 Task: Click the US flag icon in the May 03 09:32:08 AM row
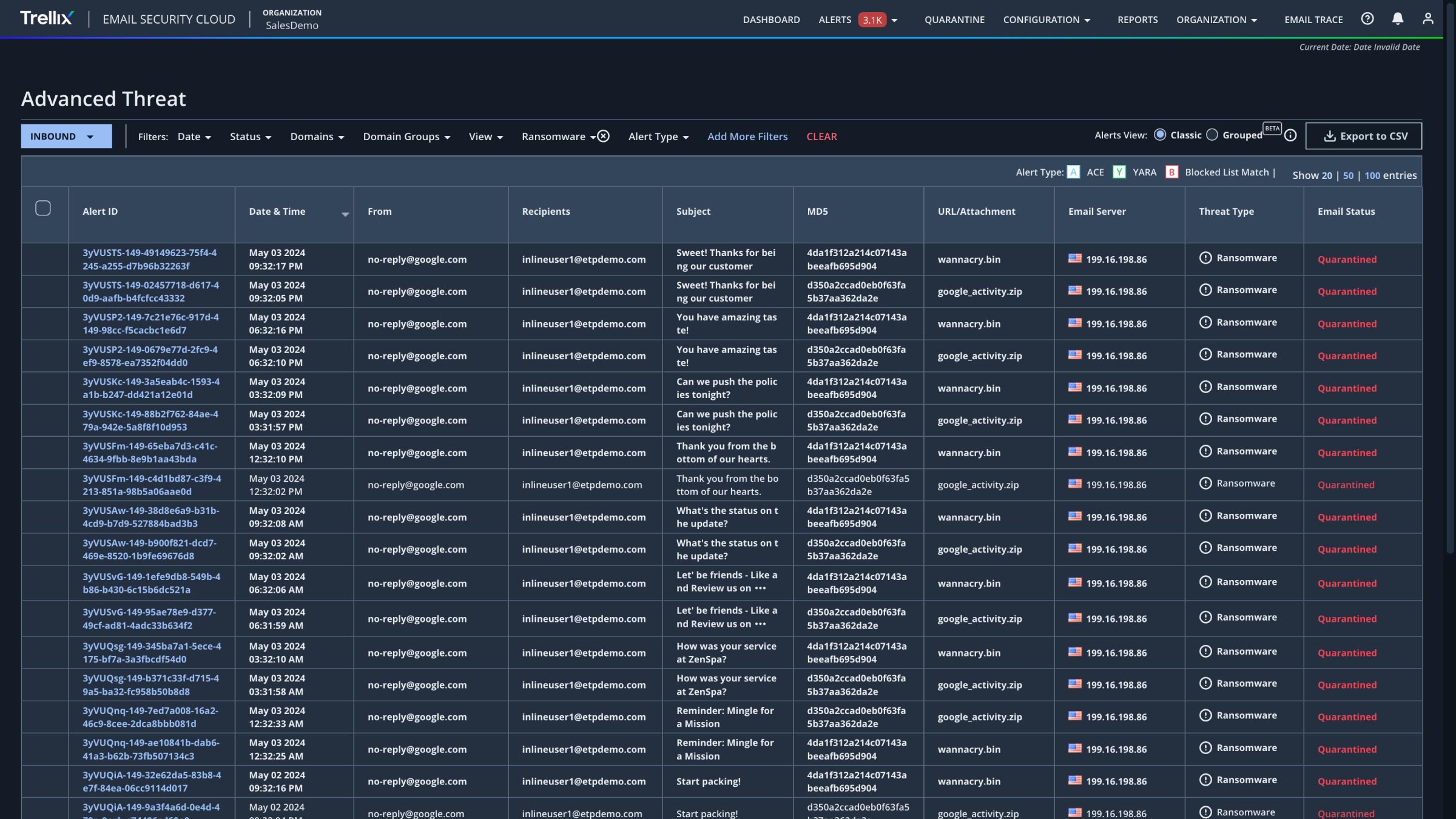pyautogui.click(x=1075, y=516)
